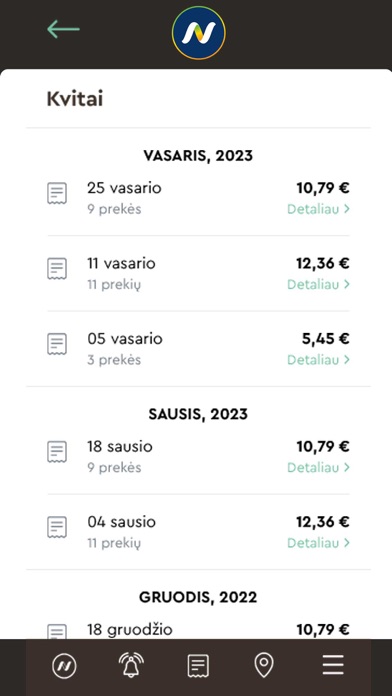Expand Detaliau for 11 vasario receipt
This screenshot has width=392, height=696.
pos(318,284)
